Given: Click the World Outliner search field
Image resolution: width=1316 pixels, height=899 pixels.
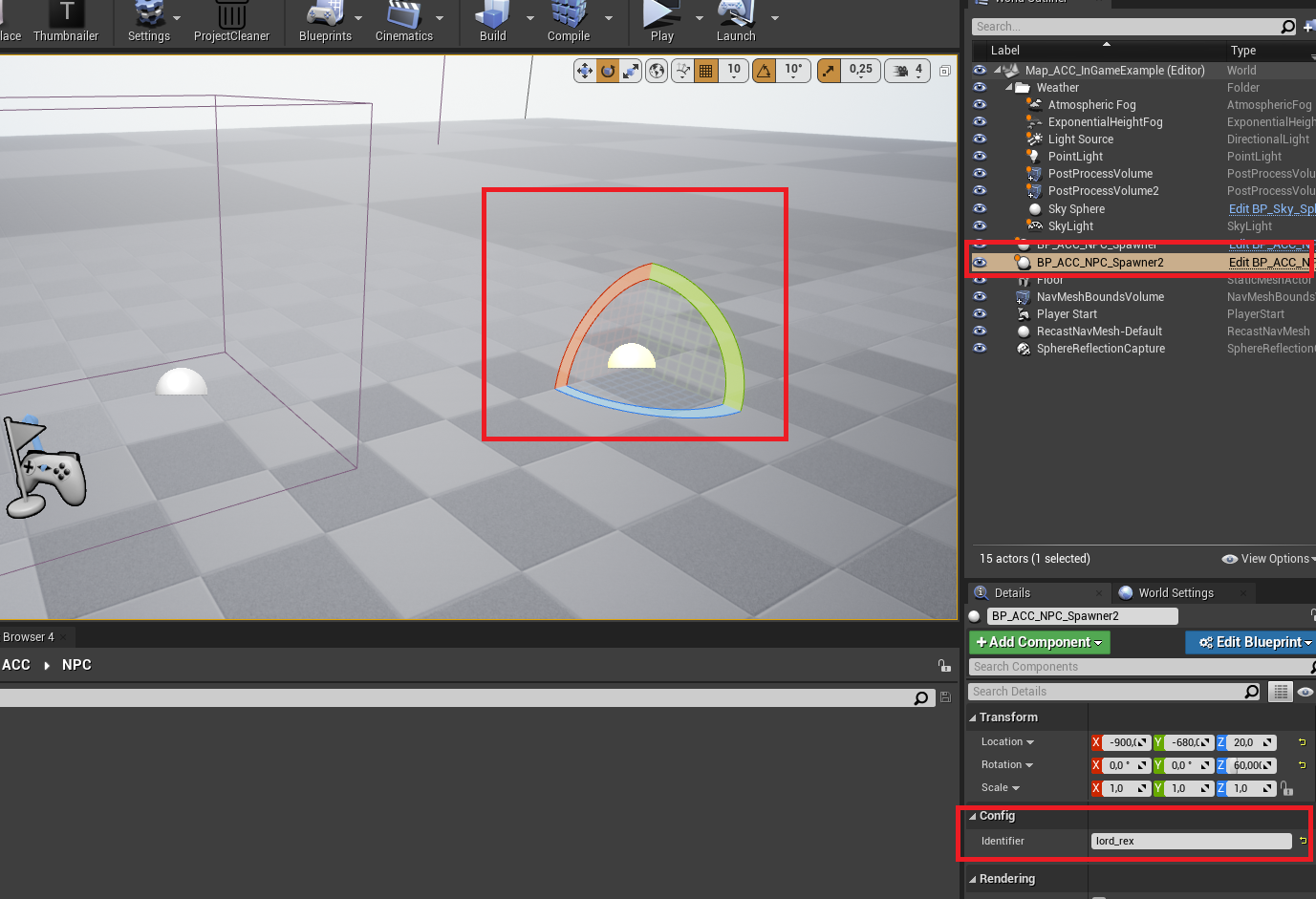Looking at the screenshot, I should click(1128, 27).
